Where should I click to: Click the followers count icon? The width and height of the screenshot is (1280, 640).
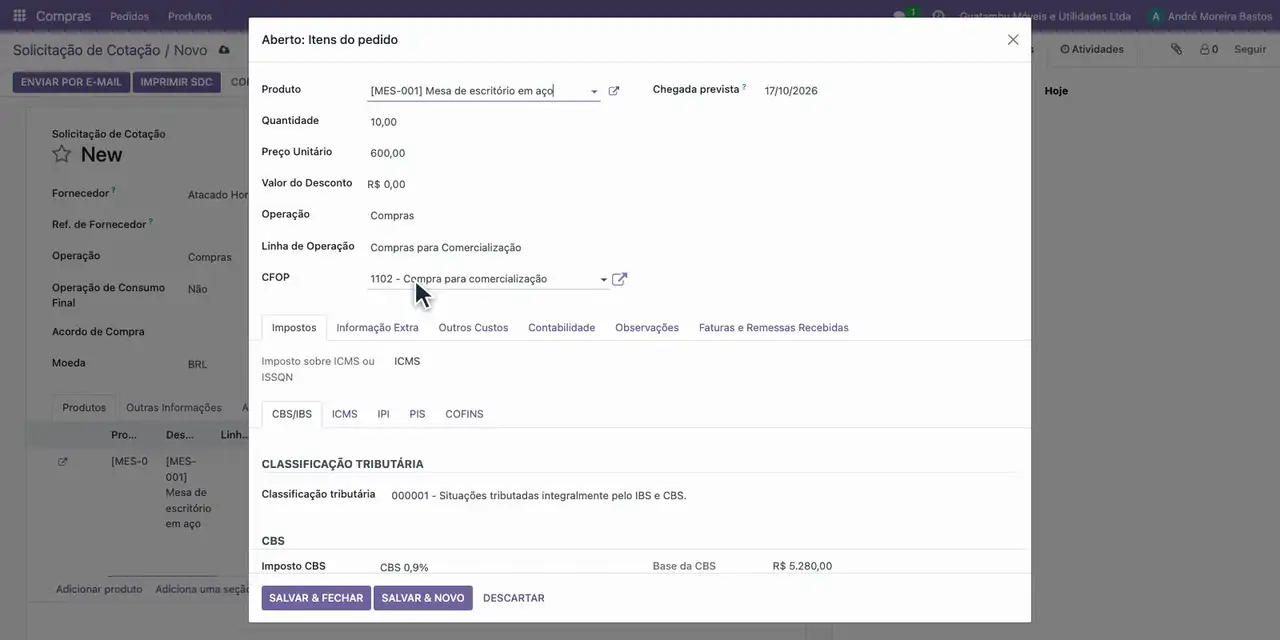click(1209, 49)
